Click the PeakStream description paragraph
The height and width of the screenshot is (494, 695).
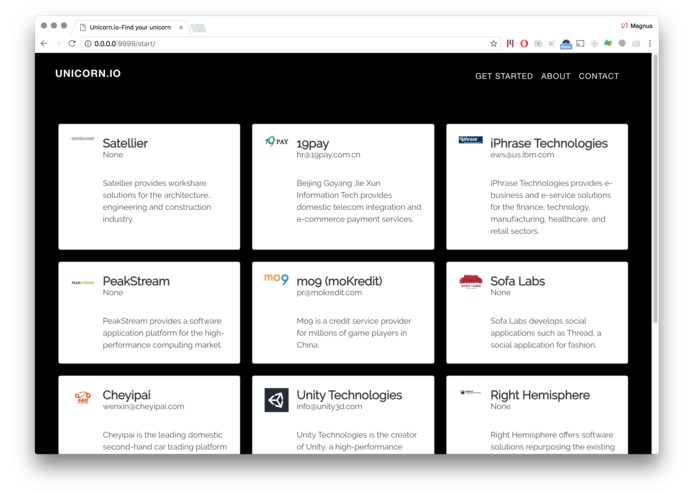click(x=163, y=333)
